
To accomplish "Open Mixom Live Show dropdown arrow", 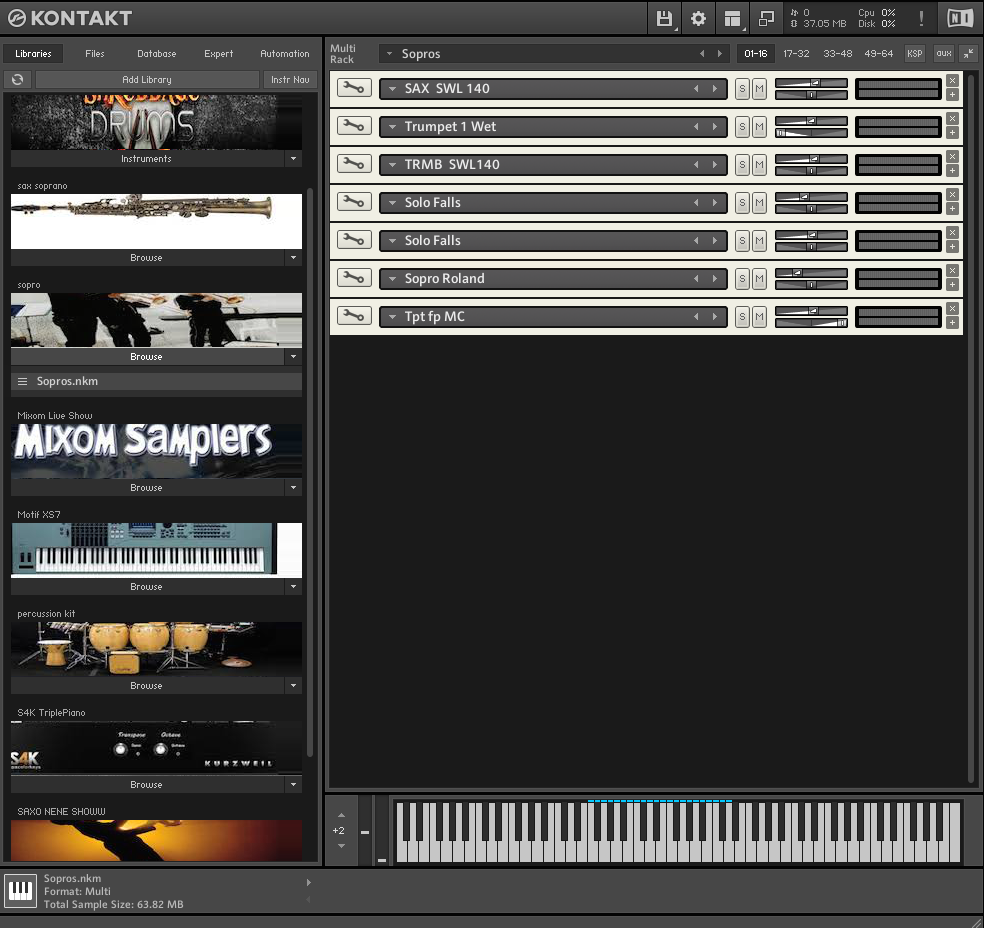I will pos(293,488).
